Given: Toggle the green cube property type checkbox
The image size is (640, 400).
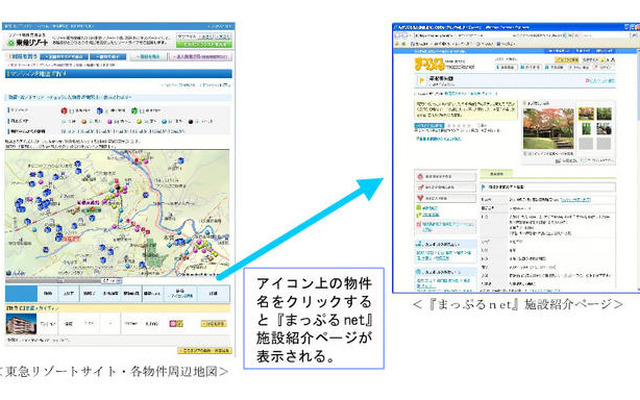Looking at the screenshot, I should 142,111.
